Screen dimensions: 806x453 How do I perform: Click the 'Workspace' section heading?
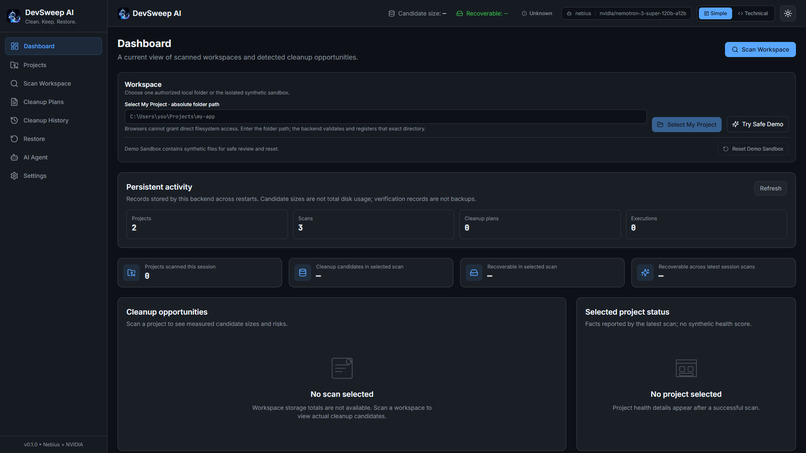pos(143,84)
